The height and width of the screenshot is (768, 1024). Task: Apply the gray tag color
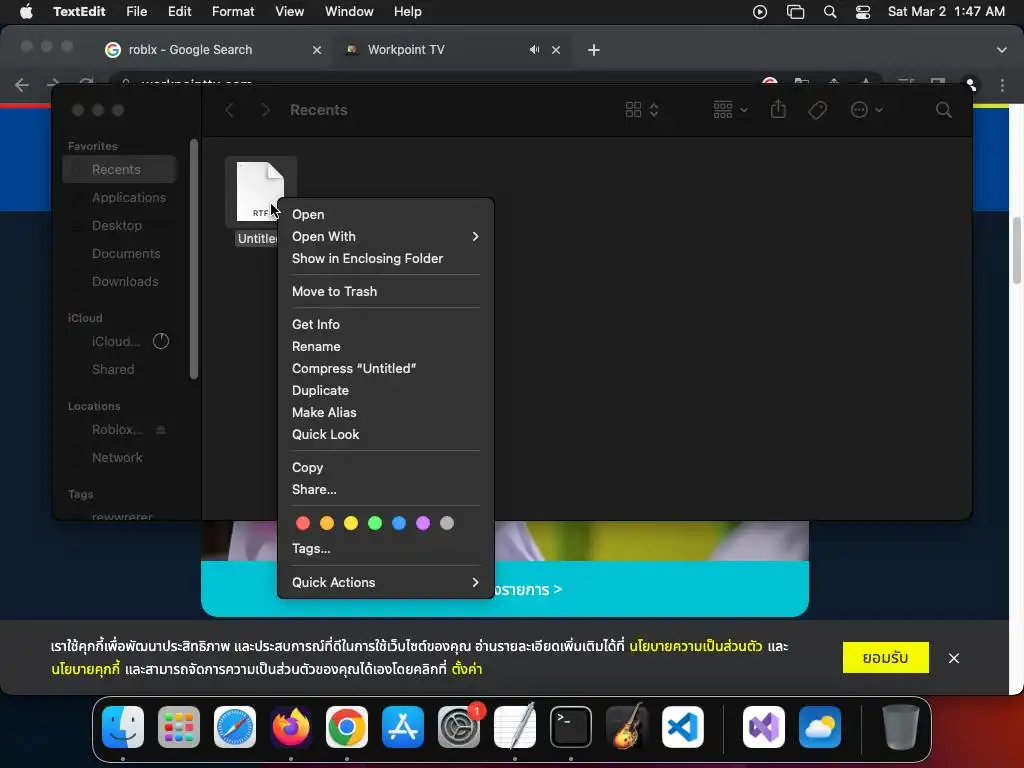[447, 523]
